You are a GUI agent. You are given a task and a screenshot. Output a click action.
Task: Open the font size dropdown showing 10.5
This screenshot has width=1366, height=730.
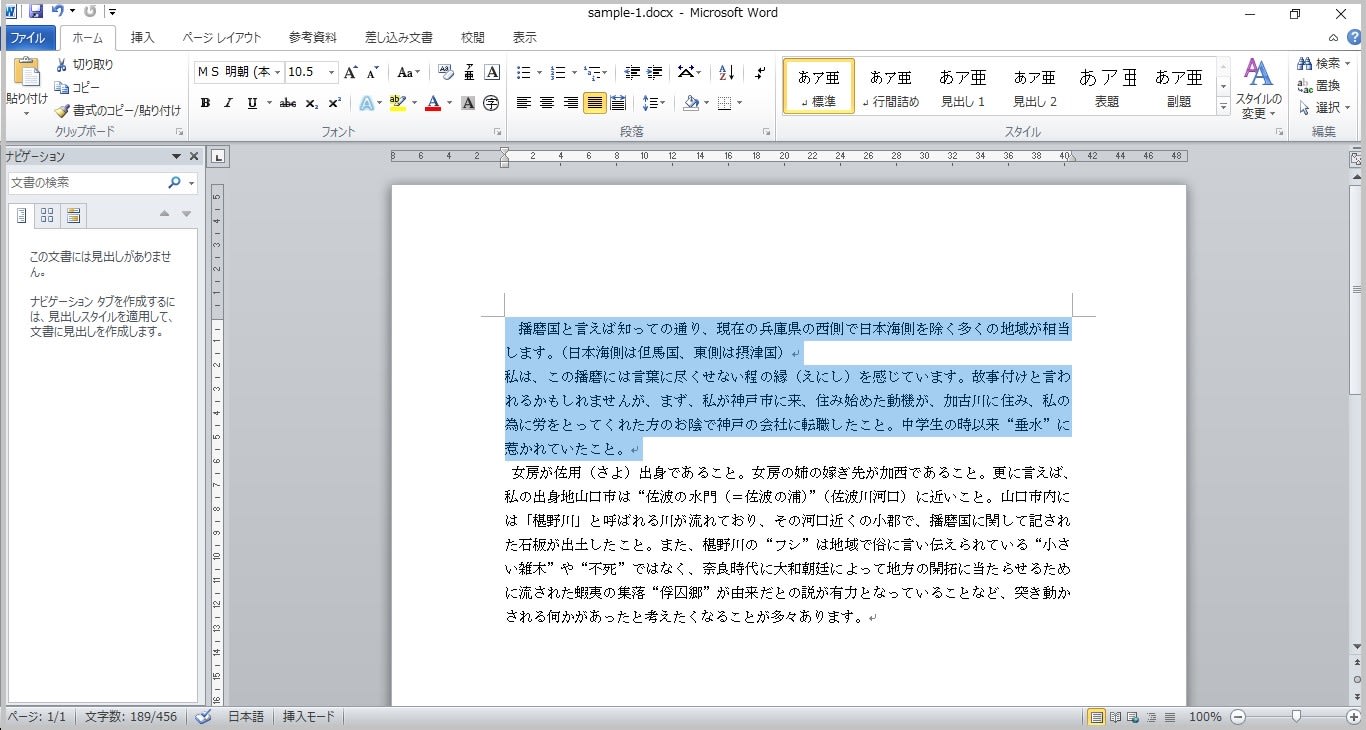point(330,72)
